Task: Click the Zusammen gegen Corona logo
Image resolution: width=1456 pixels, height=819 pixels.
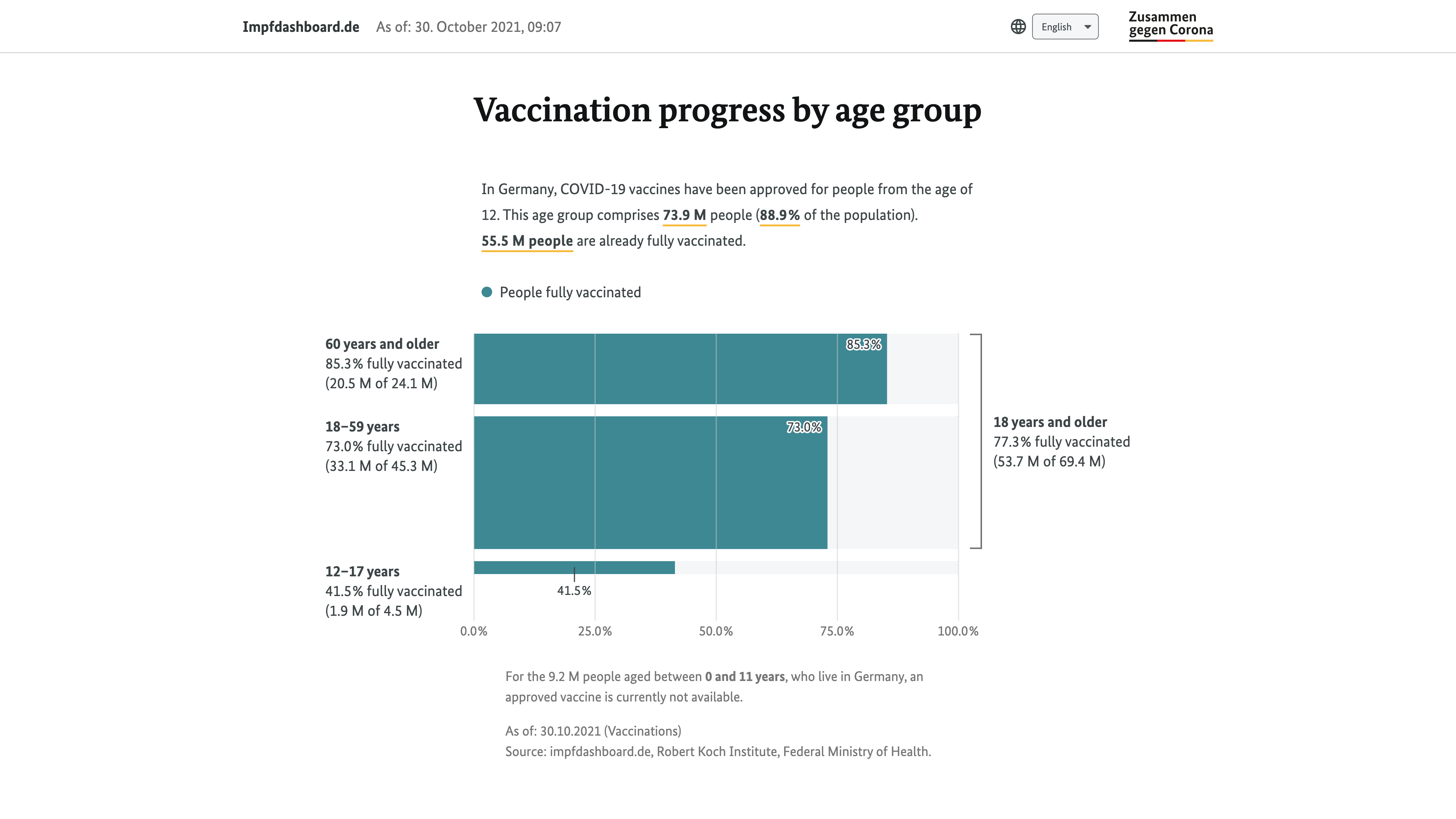Action: click(x=1170, y=25)
